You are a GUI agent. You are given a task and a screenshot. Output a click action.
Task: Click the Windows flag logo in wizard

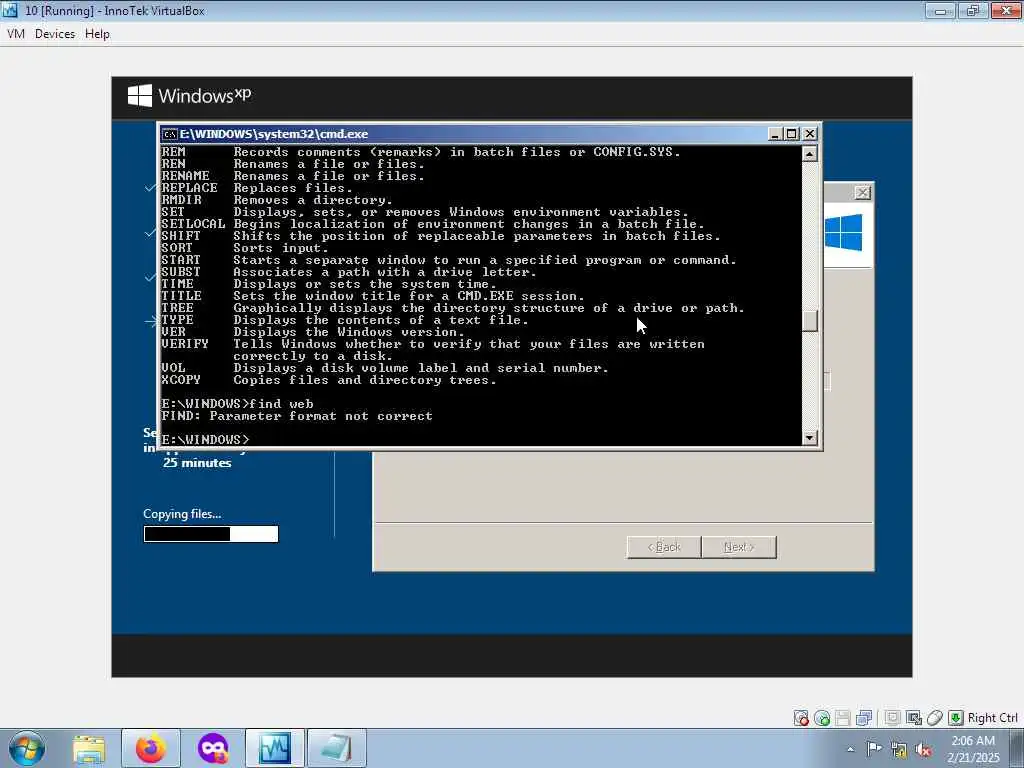click(x=843, y=232)
